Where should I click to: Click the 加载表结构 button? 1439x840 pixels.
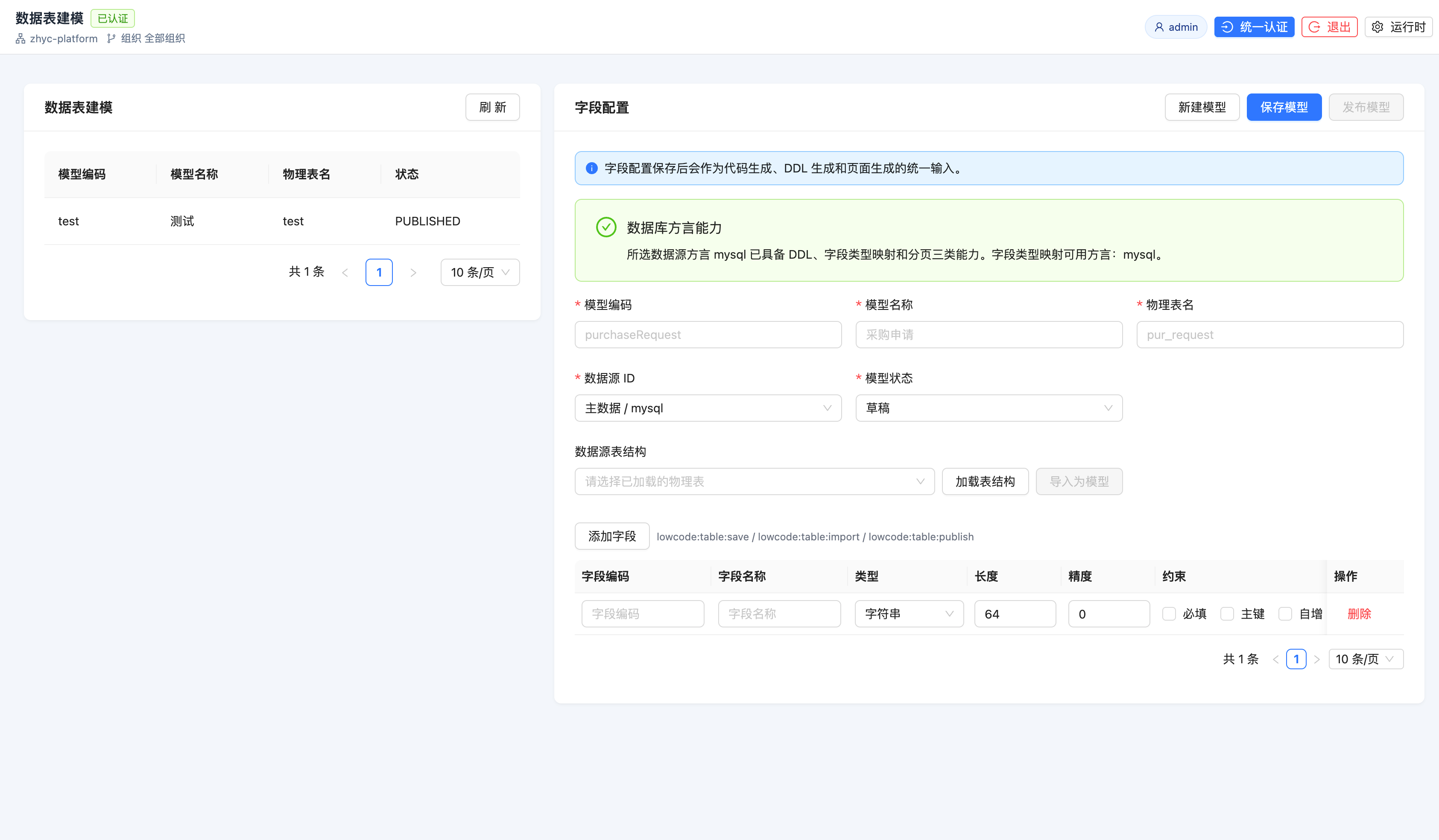click(985, 481)
